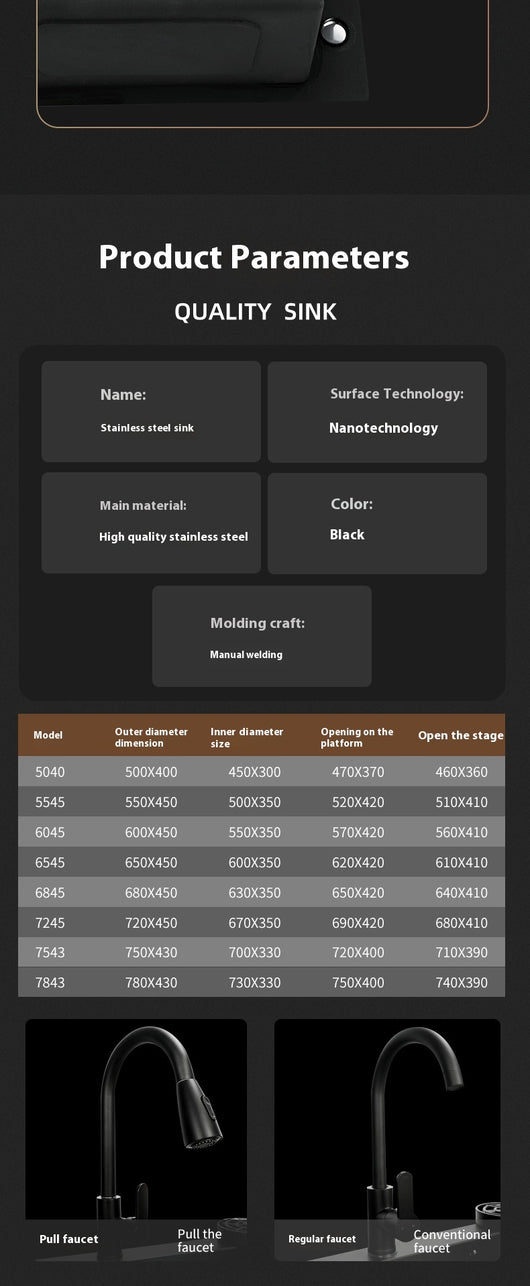Click the Open the stage header
Screen dimensions: 530x1286
pos(461,735)
